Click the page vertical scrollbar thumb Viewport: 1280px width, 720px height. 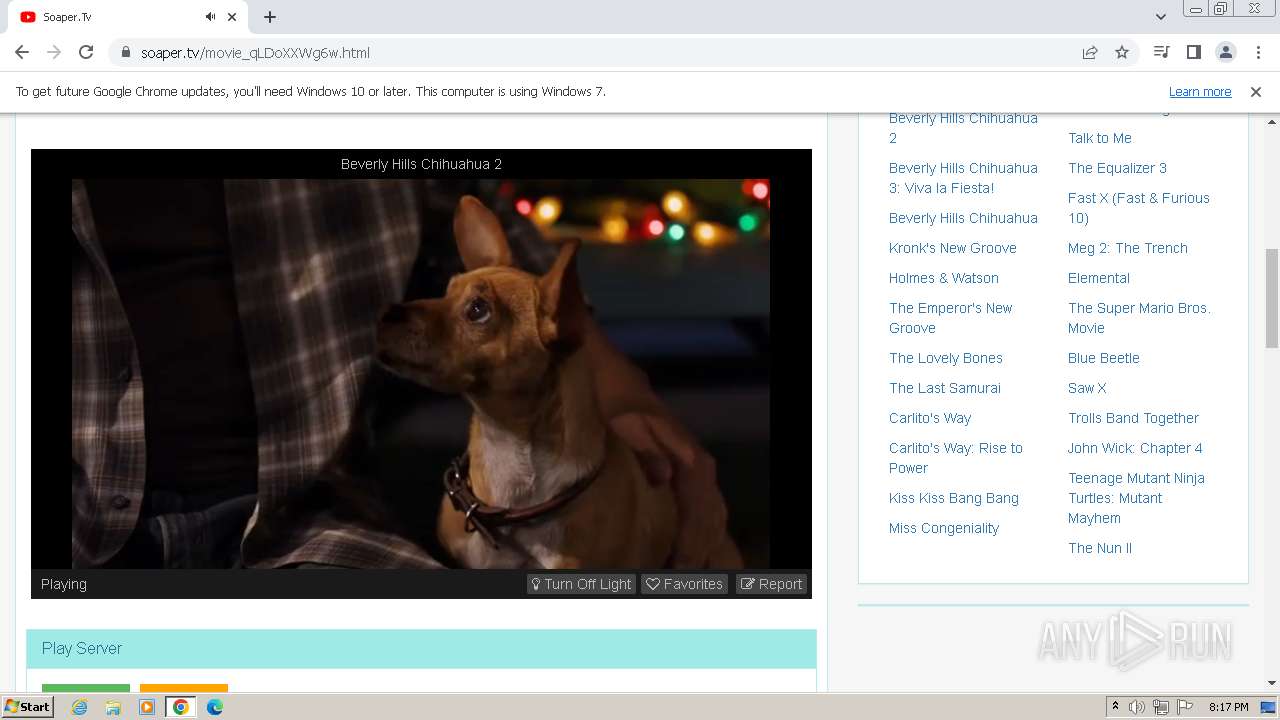pyautogui.click(x=1272, y=298)
